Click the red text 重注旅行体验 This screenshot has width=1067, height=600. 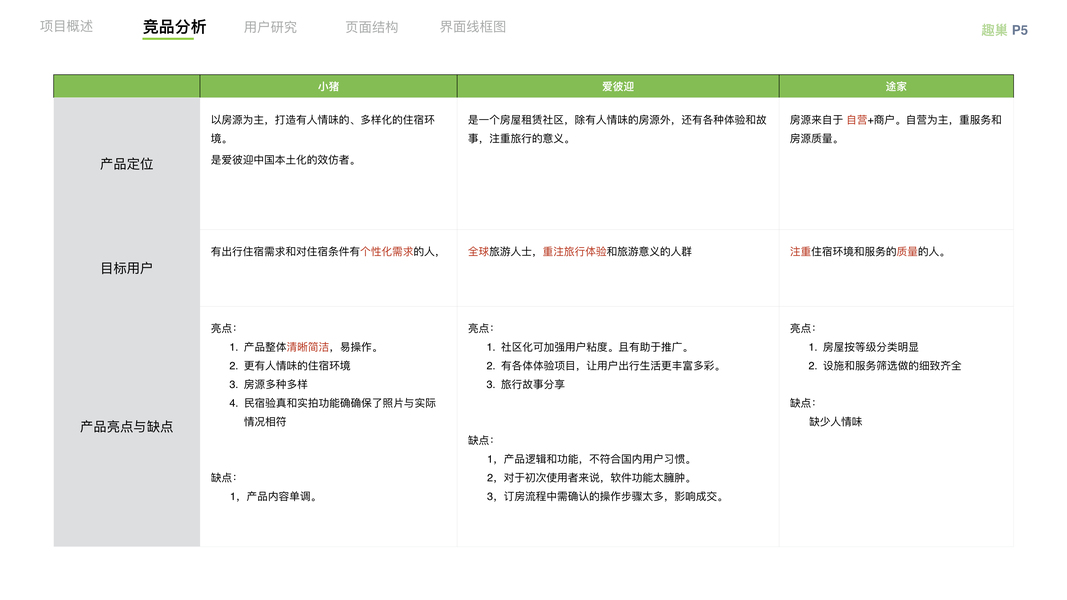574,252
